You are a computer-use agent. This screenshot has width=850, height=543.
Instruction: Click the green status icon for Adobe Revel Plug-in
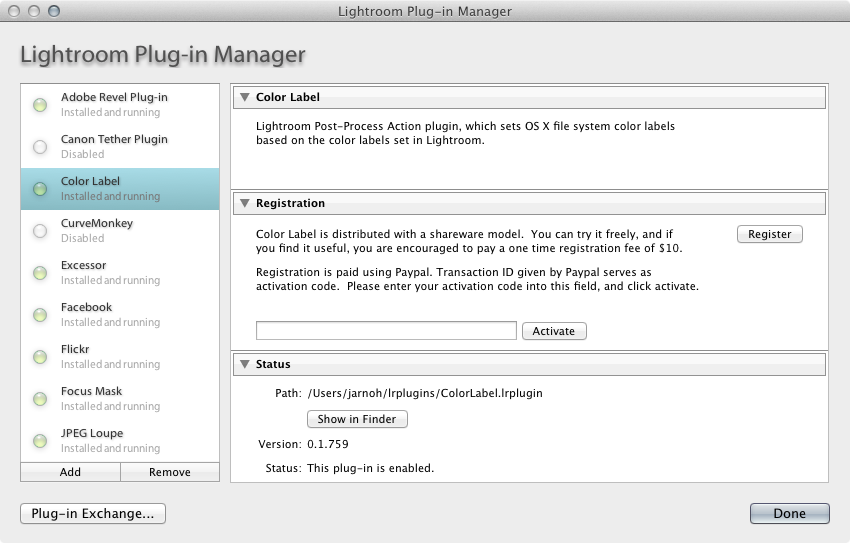[40, 105]
